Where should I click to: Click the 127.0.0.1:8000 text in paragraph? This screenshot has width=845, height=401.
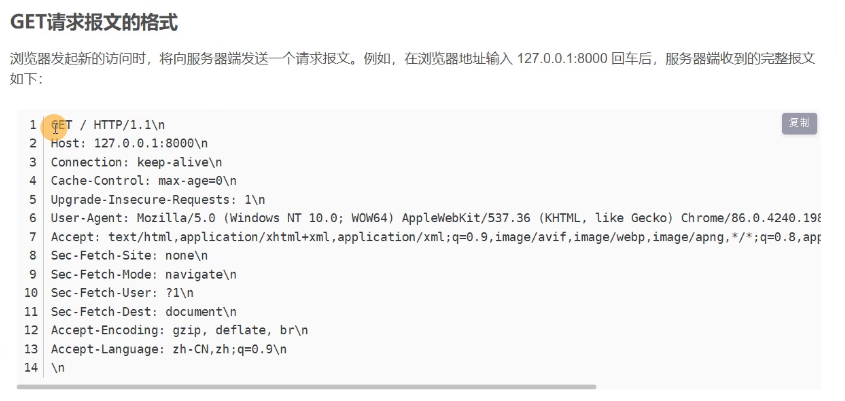[x=562, y=58]
